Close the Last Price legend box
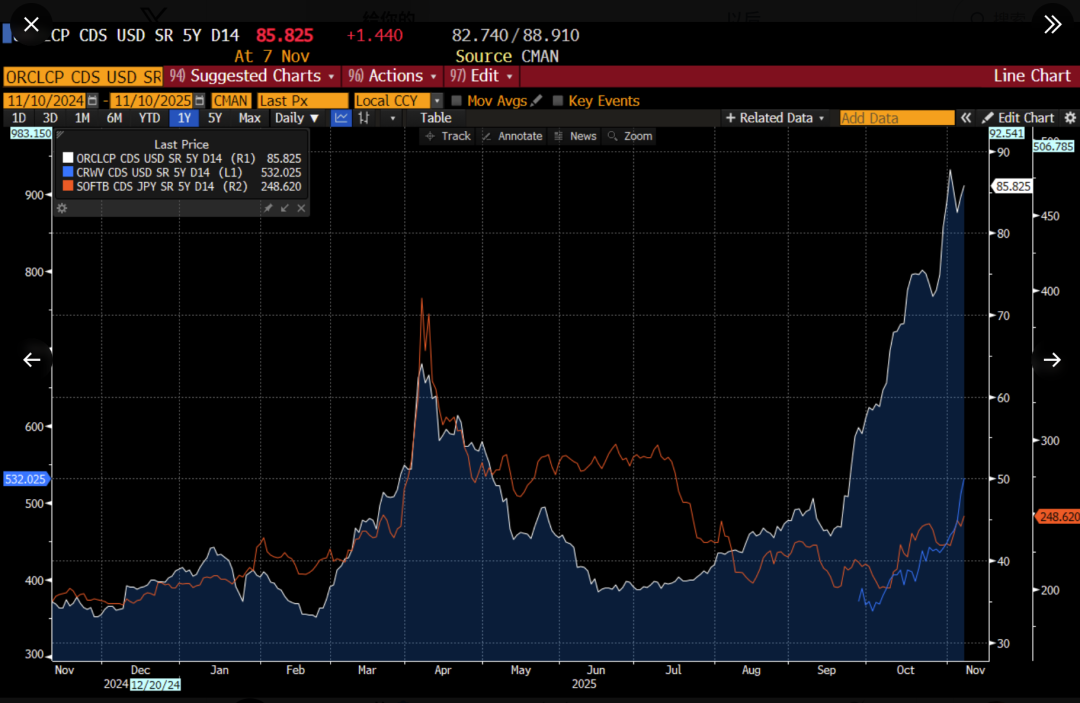1080x703 pixels. (301, 208)
